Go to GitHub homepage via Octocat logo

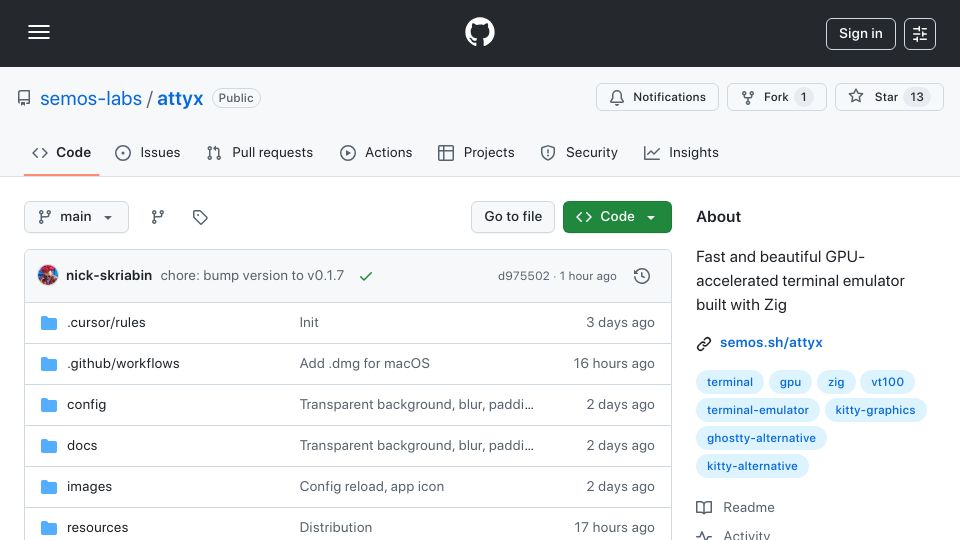click(x=479, y=32)
